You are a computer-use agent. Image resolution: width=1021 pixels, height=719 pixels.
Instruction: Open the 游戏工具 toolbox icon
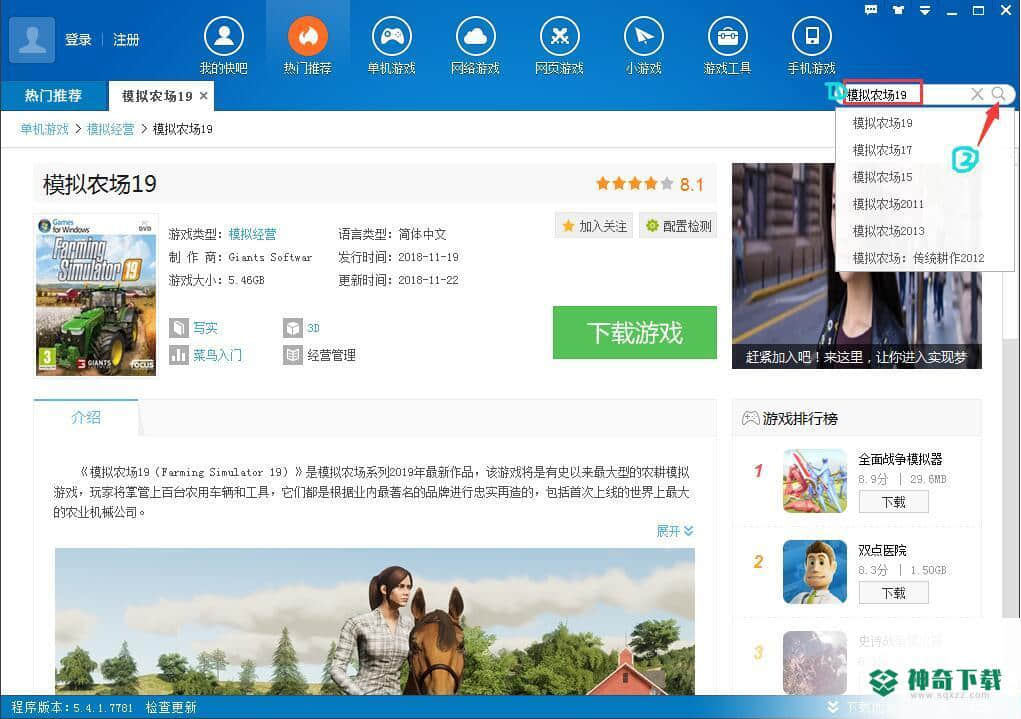click(727, 36)
